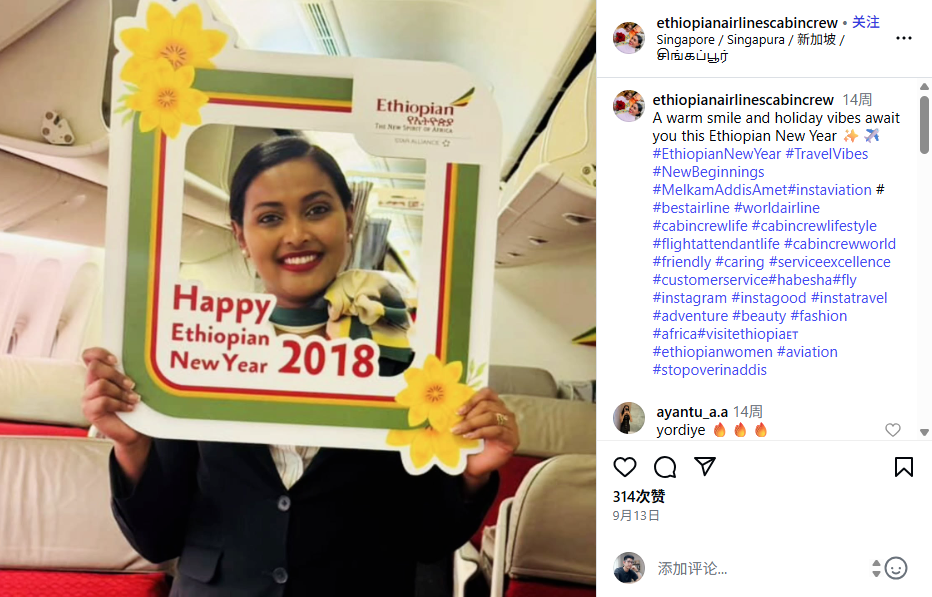This screenshot has width=932, height=597.
Task: Click the ayantu_a.a username
Action: tap(692, 411)
